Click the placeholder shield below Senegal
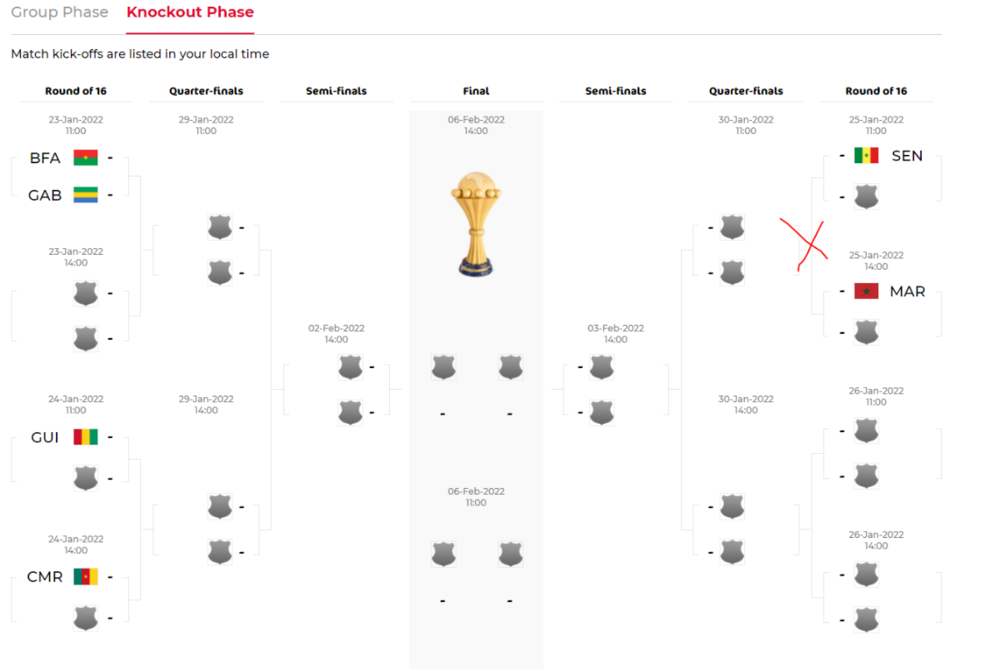Screen dimensions: 1000x672 coord(866,196)
